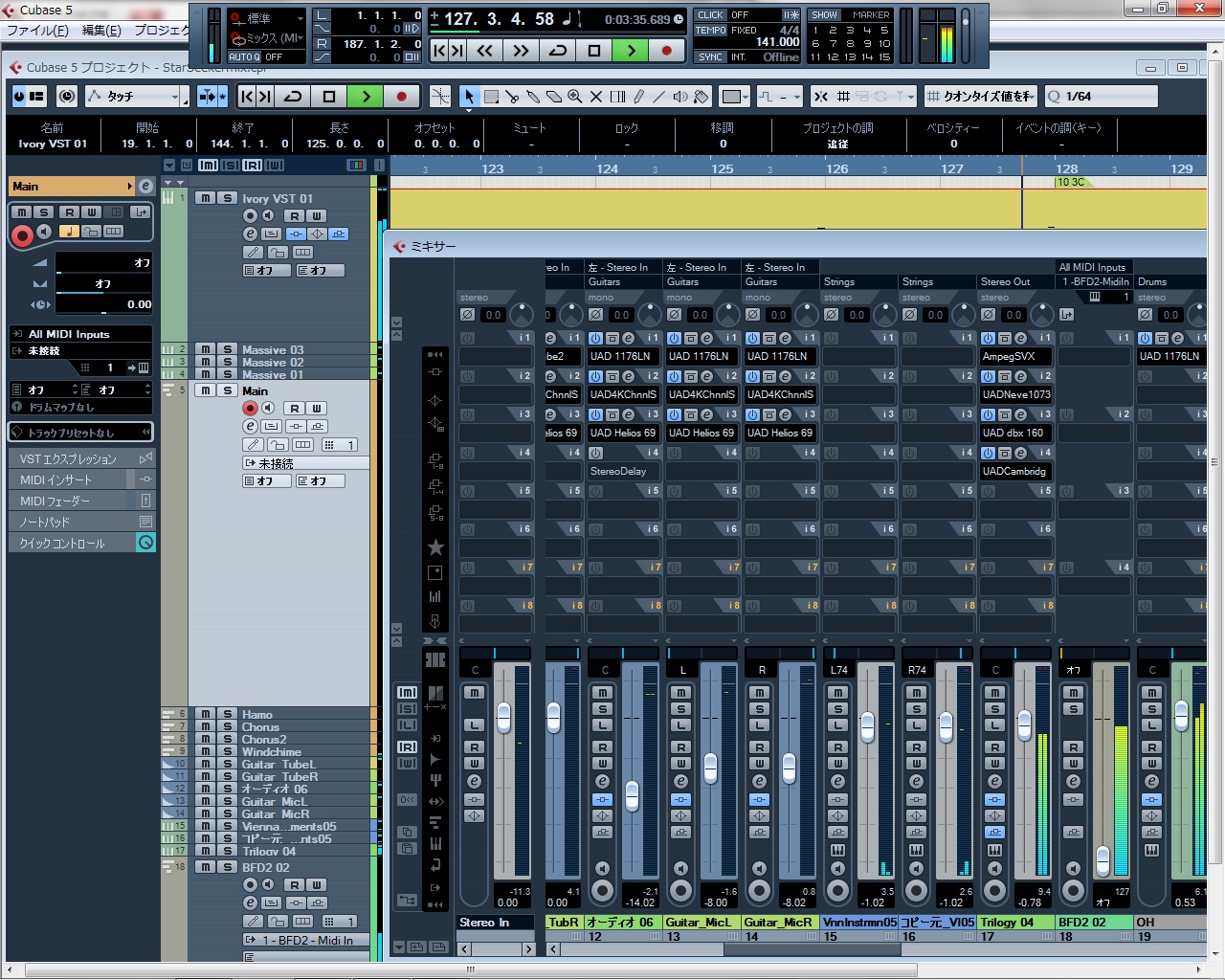Select the Glue tool
This screenshot has width=1225, height=980.
click(x=533, y=97)
